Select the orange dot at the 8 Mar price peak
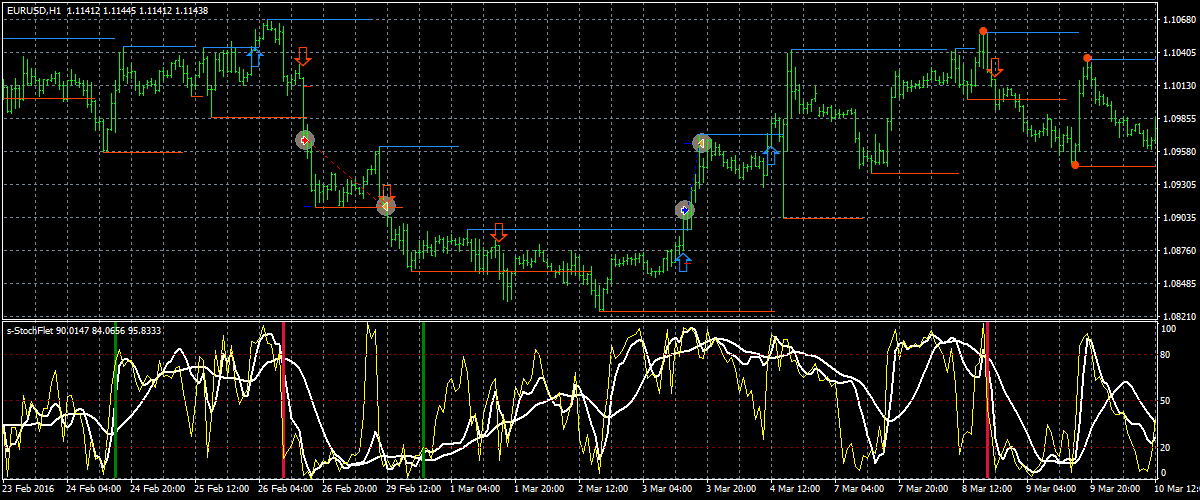Screen dimensions: 1200x500 point(983,31)
